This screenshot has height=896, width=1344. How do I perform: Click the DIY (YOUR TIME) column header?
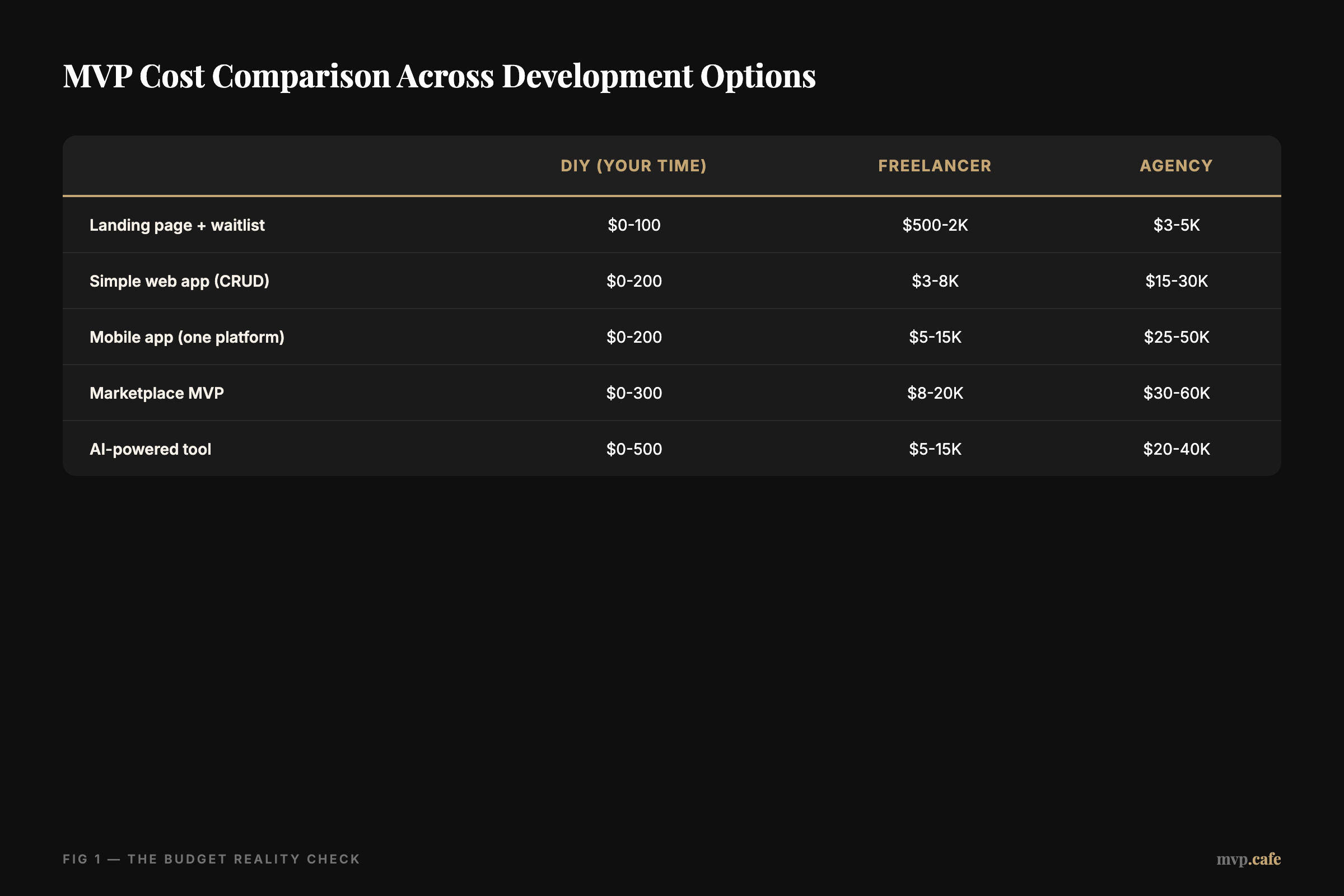tap(634, 166)
